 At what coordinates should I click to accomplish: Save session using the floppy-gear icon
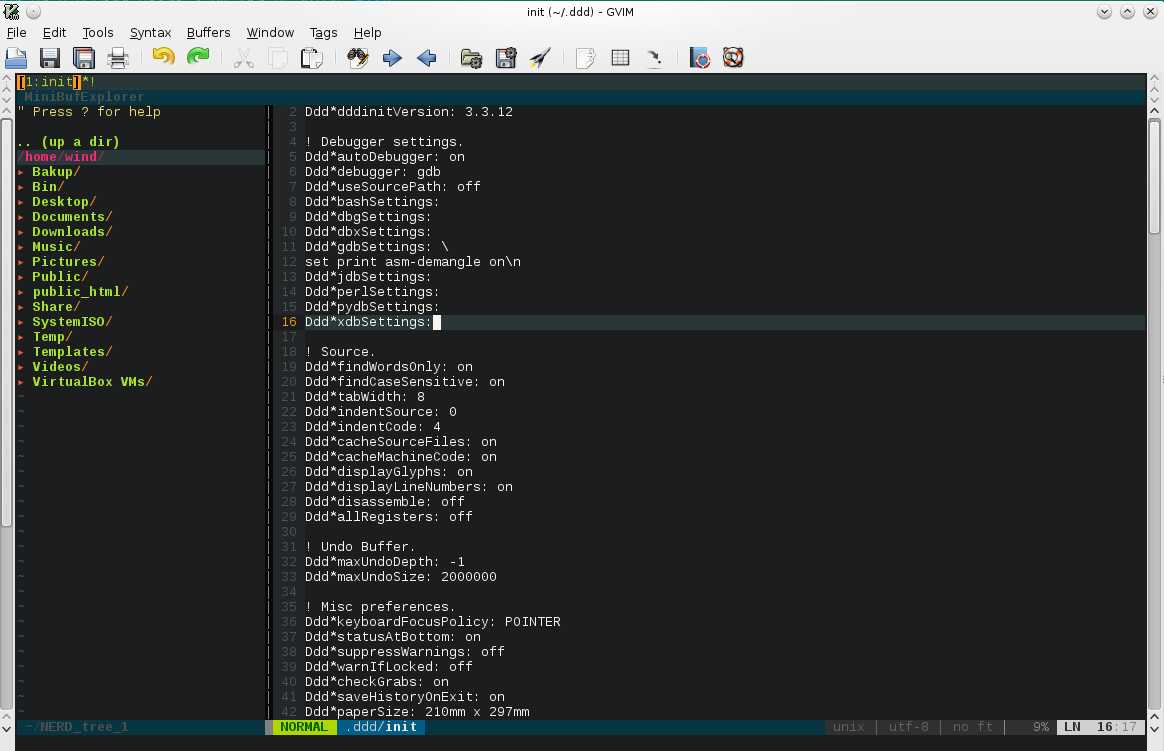click(x=506, y=58)
